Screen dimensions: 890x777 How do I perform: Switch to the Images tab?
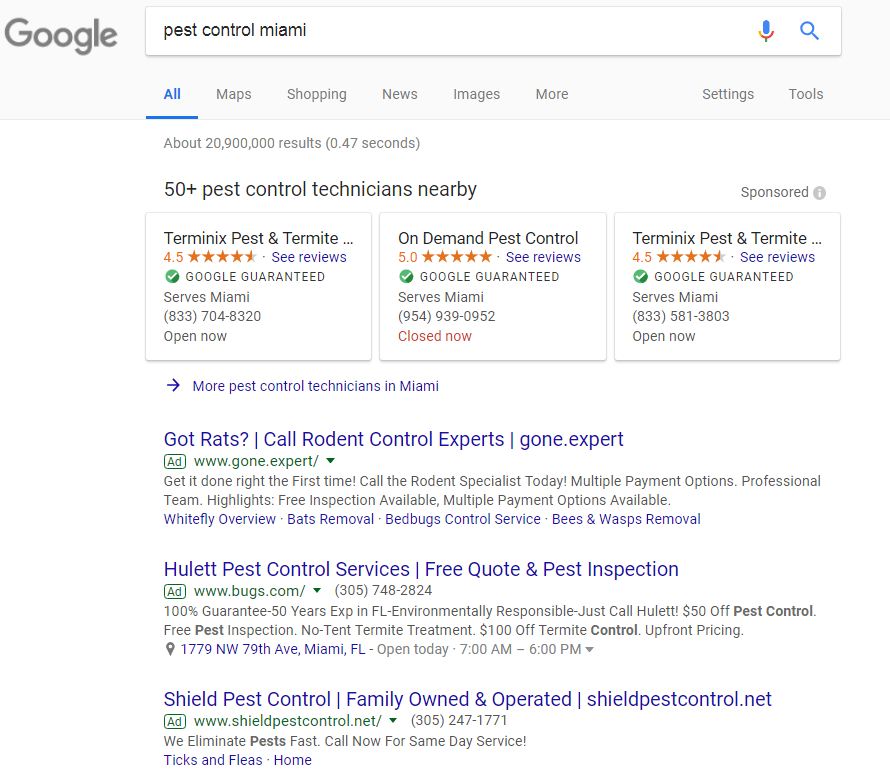[476, 94]
